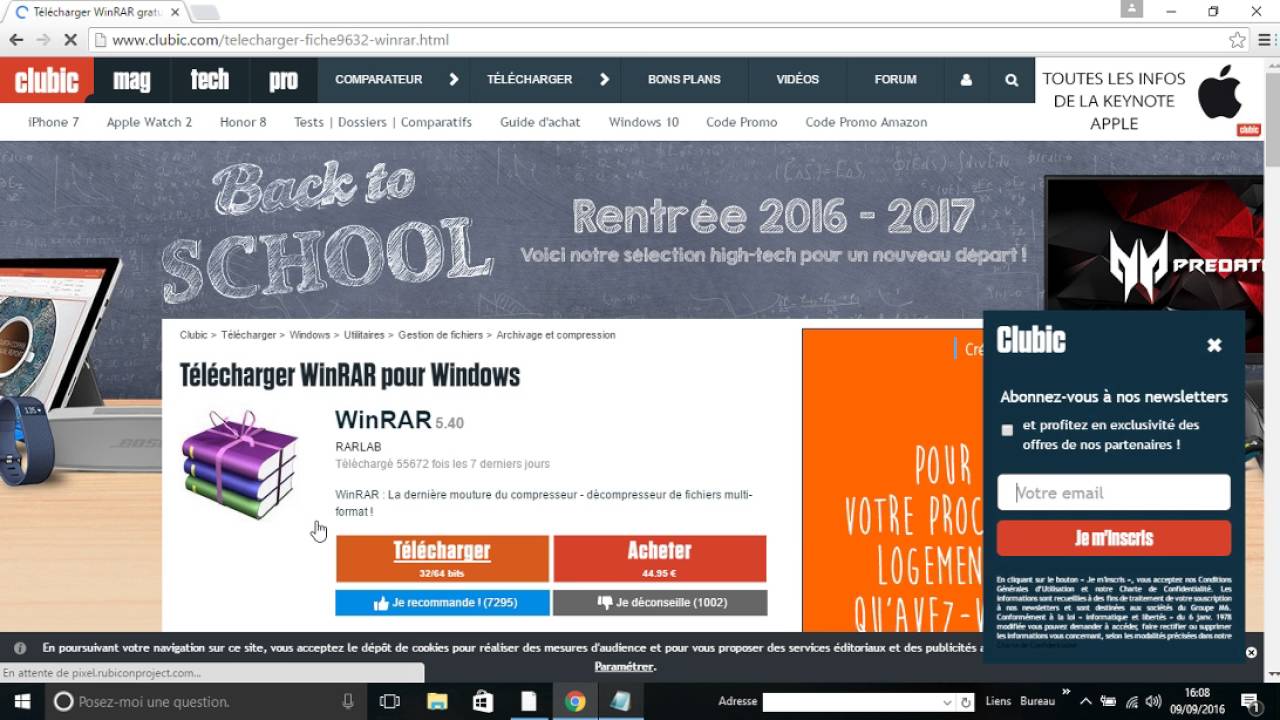The width and height of the screenshot is (1280, 720).
Task: Bookmark this page with the star icon
Action: pyautogui.click(x=1237, y=40)
